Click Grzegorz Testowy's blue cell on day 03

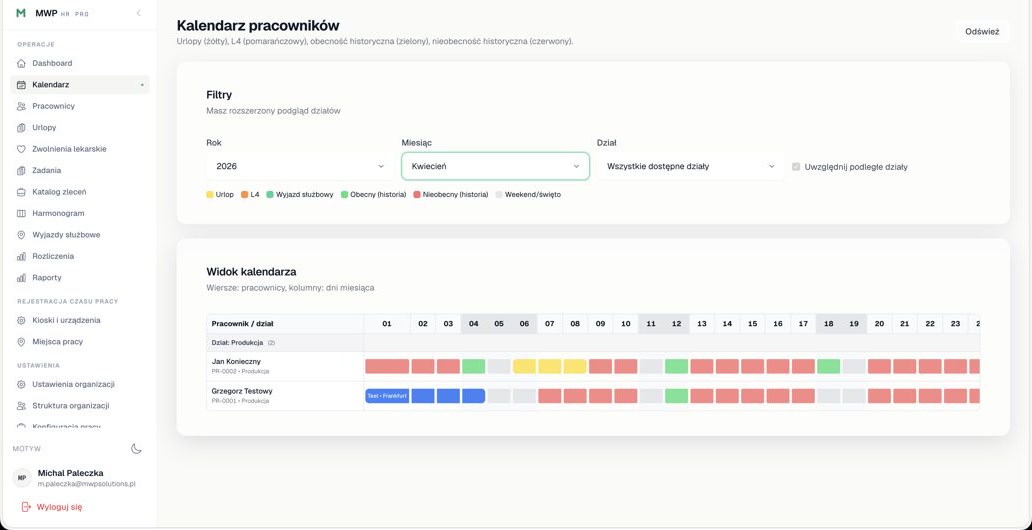tap(448, 396)
